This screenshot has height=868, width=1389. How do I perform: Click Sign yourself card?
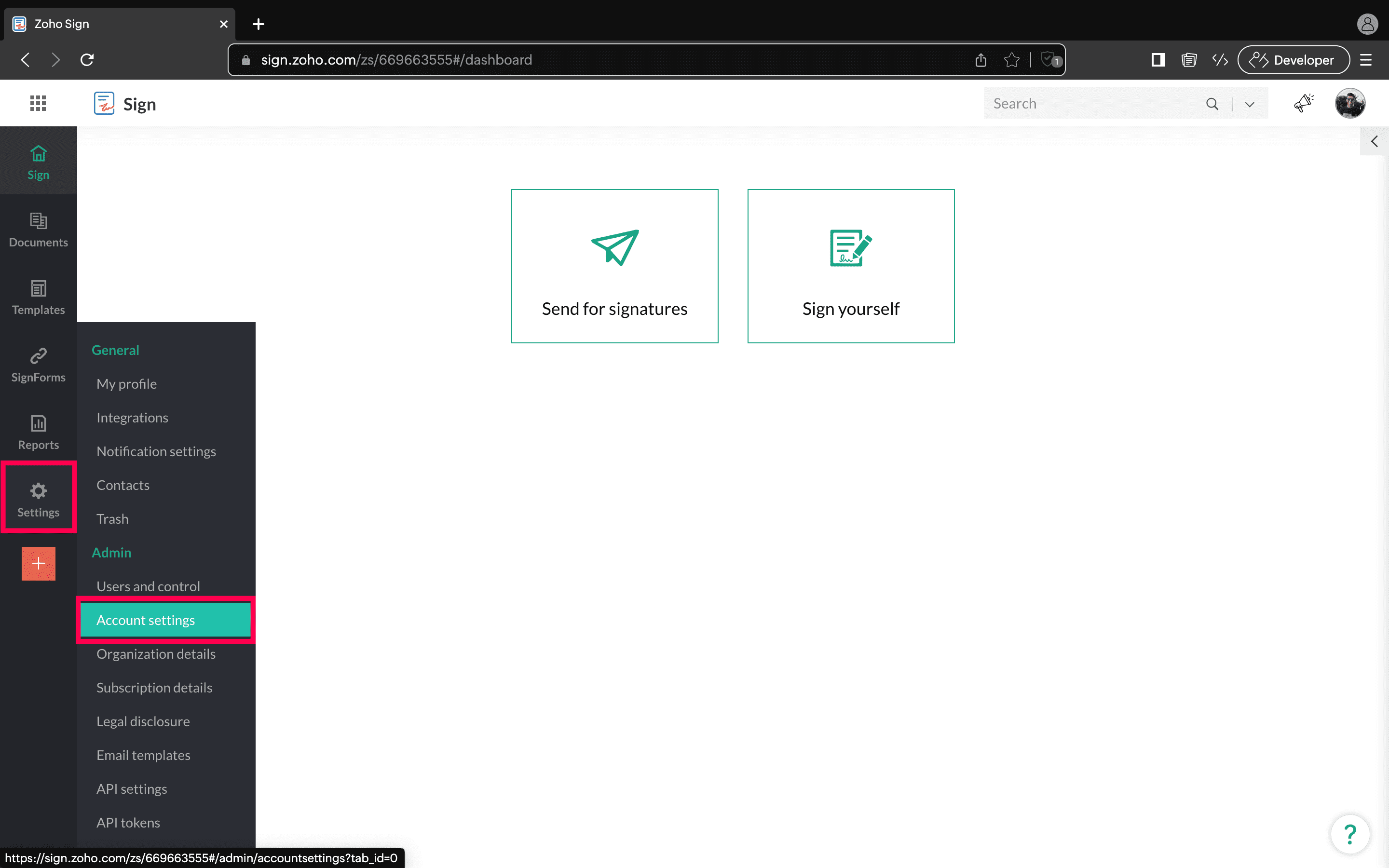[x=851, y=266]
